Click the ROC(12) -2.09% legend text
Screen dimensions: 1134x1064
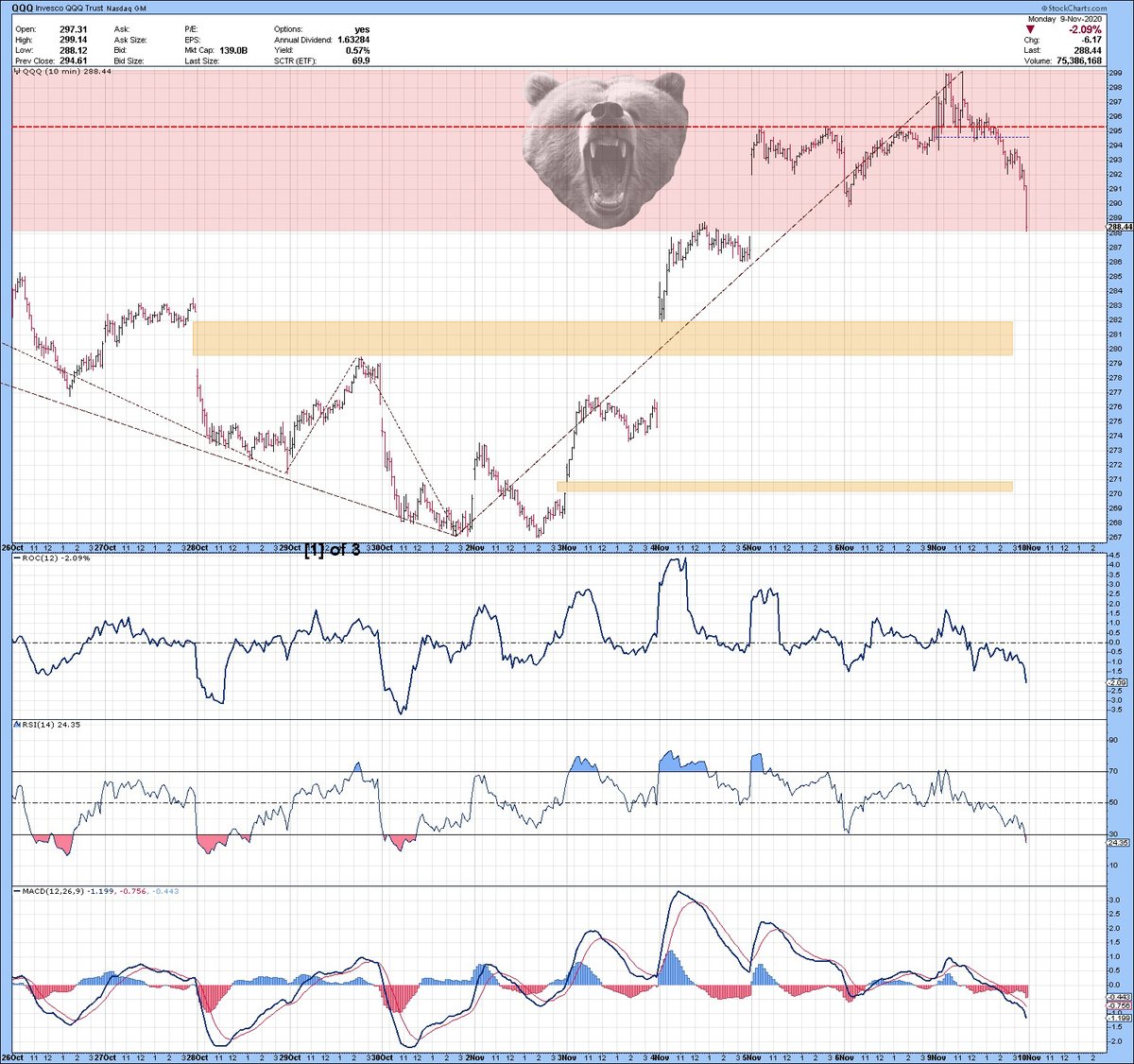coord(57,558)
